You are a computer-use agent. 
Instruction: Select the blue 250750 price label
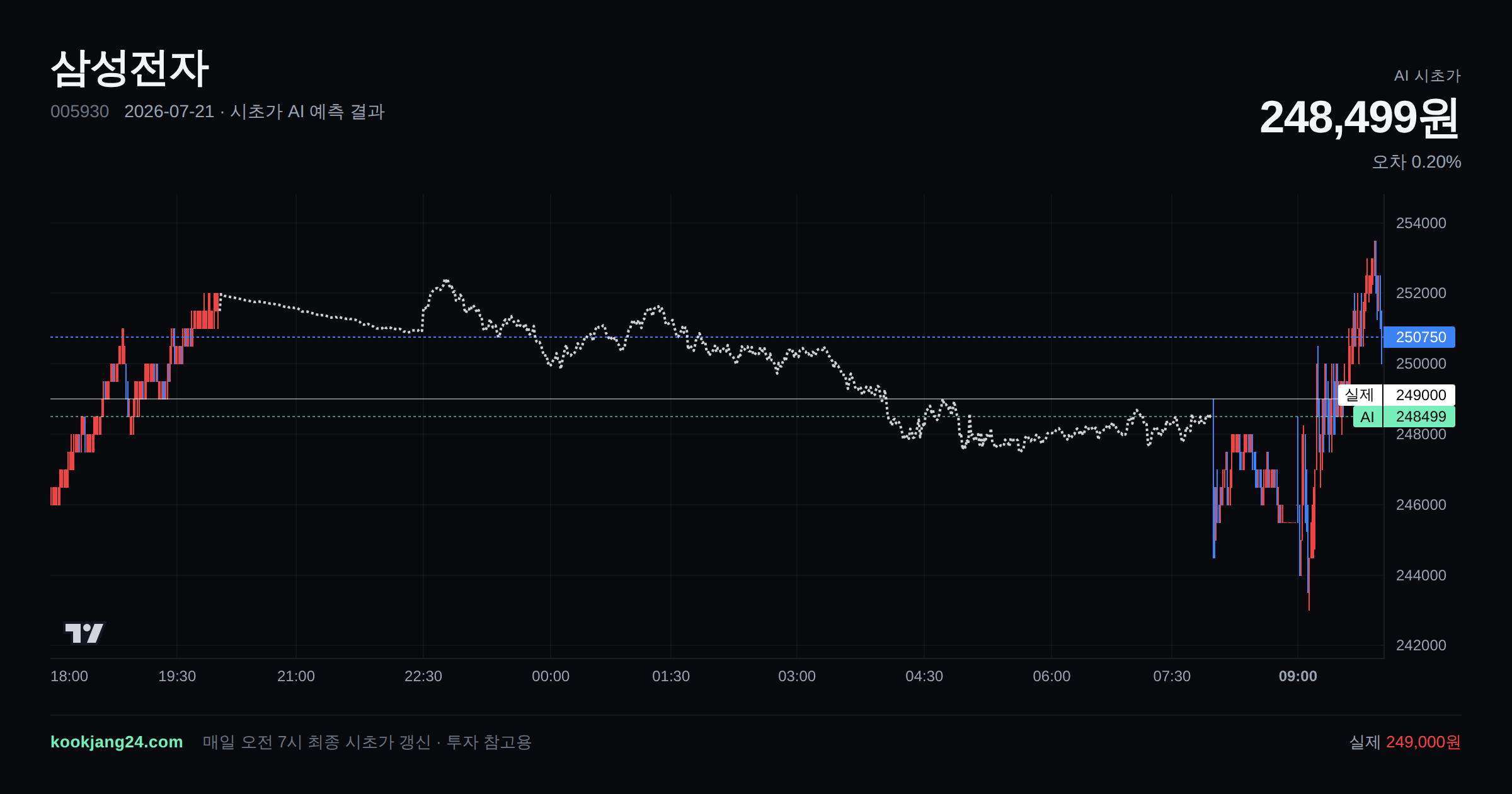pyautogui.click(x=1419, y=337)
